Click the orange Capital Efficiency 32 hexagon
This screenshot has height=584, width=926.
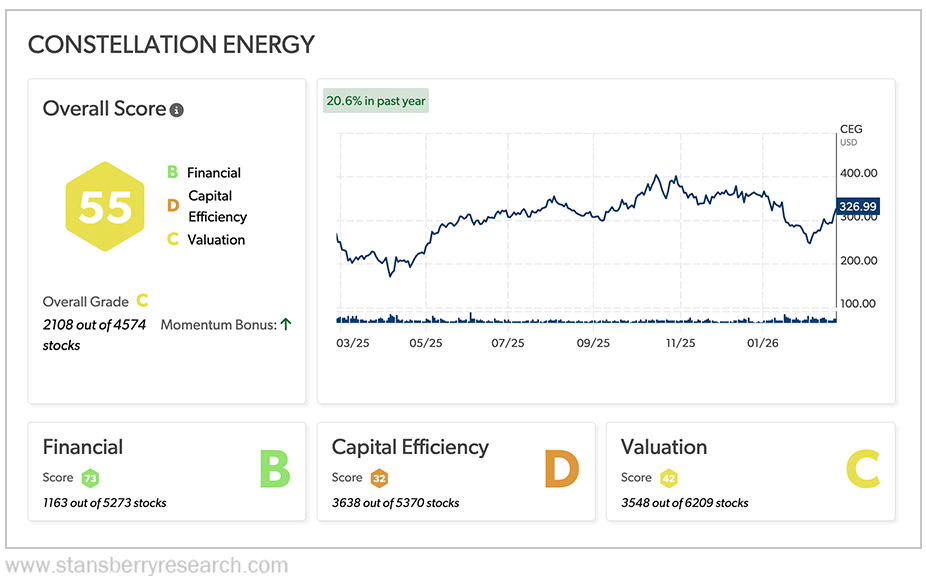[x=379, y=478]
